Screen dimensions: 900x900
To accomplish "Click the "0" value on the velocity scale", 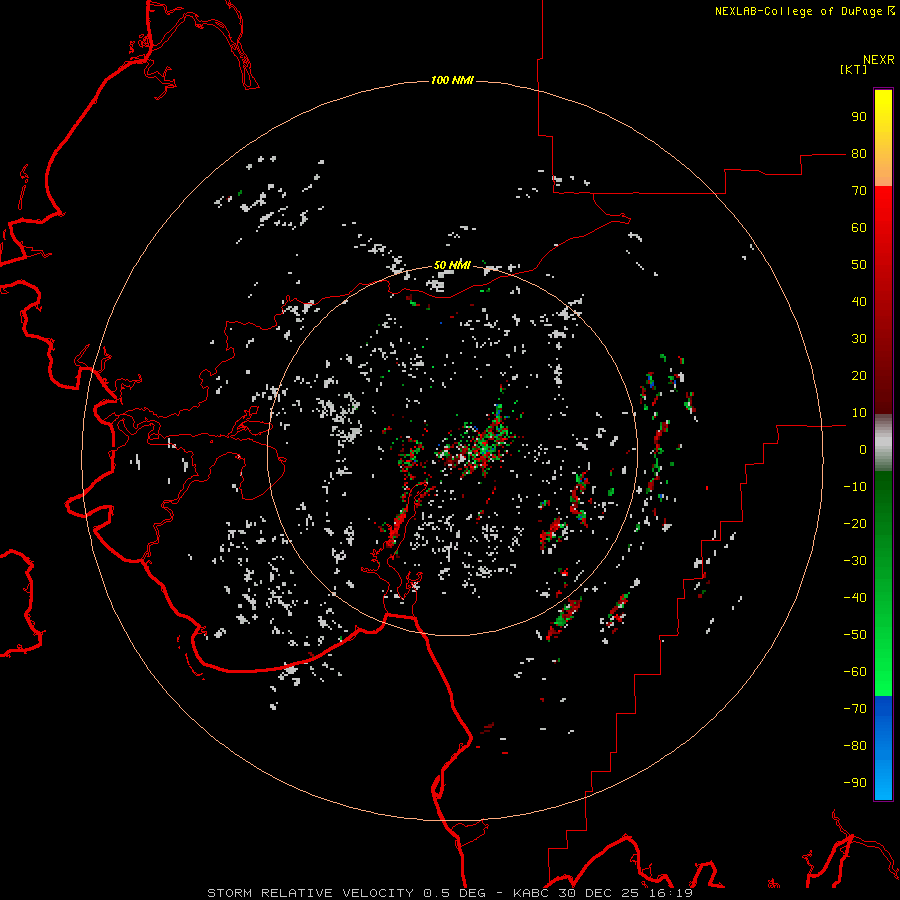I will click(x=863, y=450).
